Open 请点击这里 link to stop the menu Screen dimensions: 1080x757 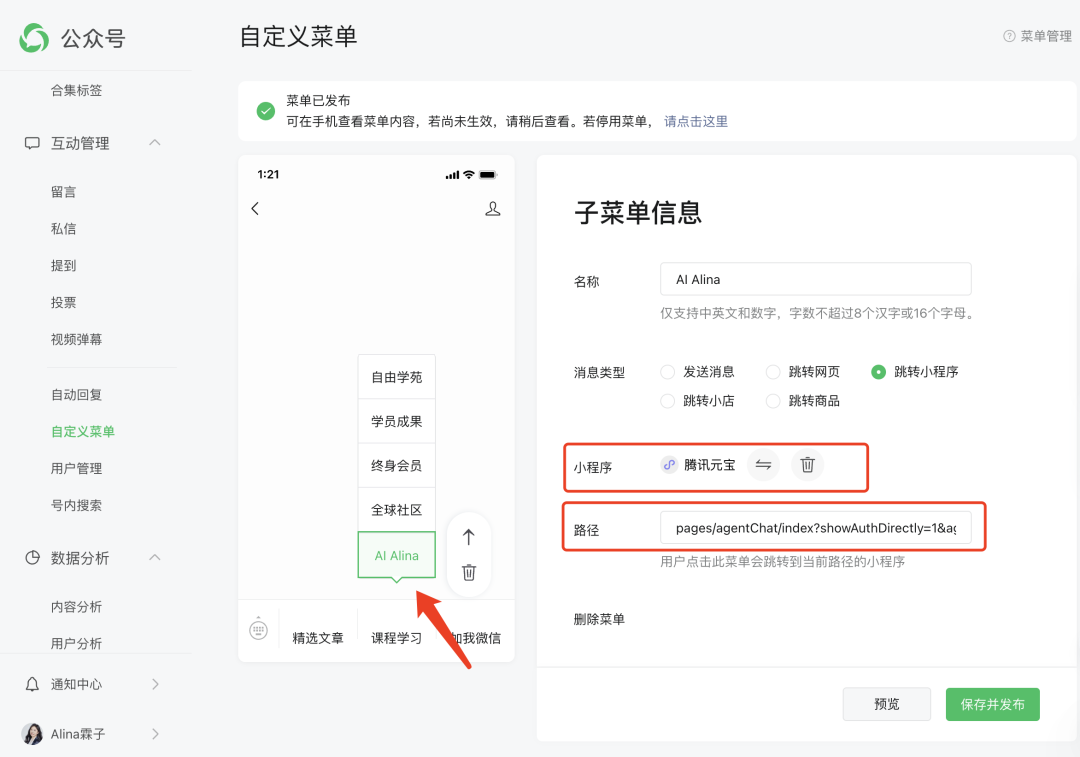click(695, 119)
